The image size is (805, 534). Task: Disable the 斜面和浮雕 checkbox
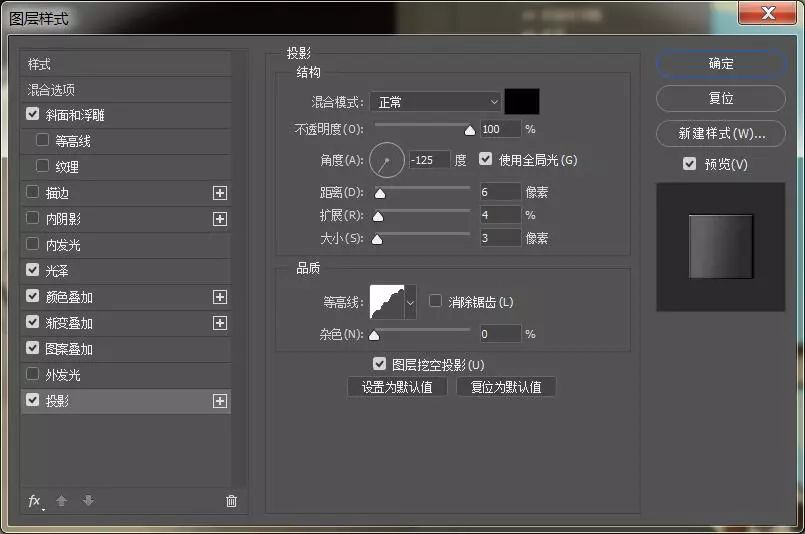(33, 115)
